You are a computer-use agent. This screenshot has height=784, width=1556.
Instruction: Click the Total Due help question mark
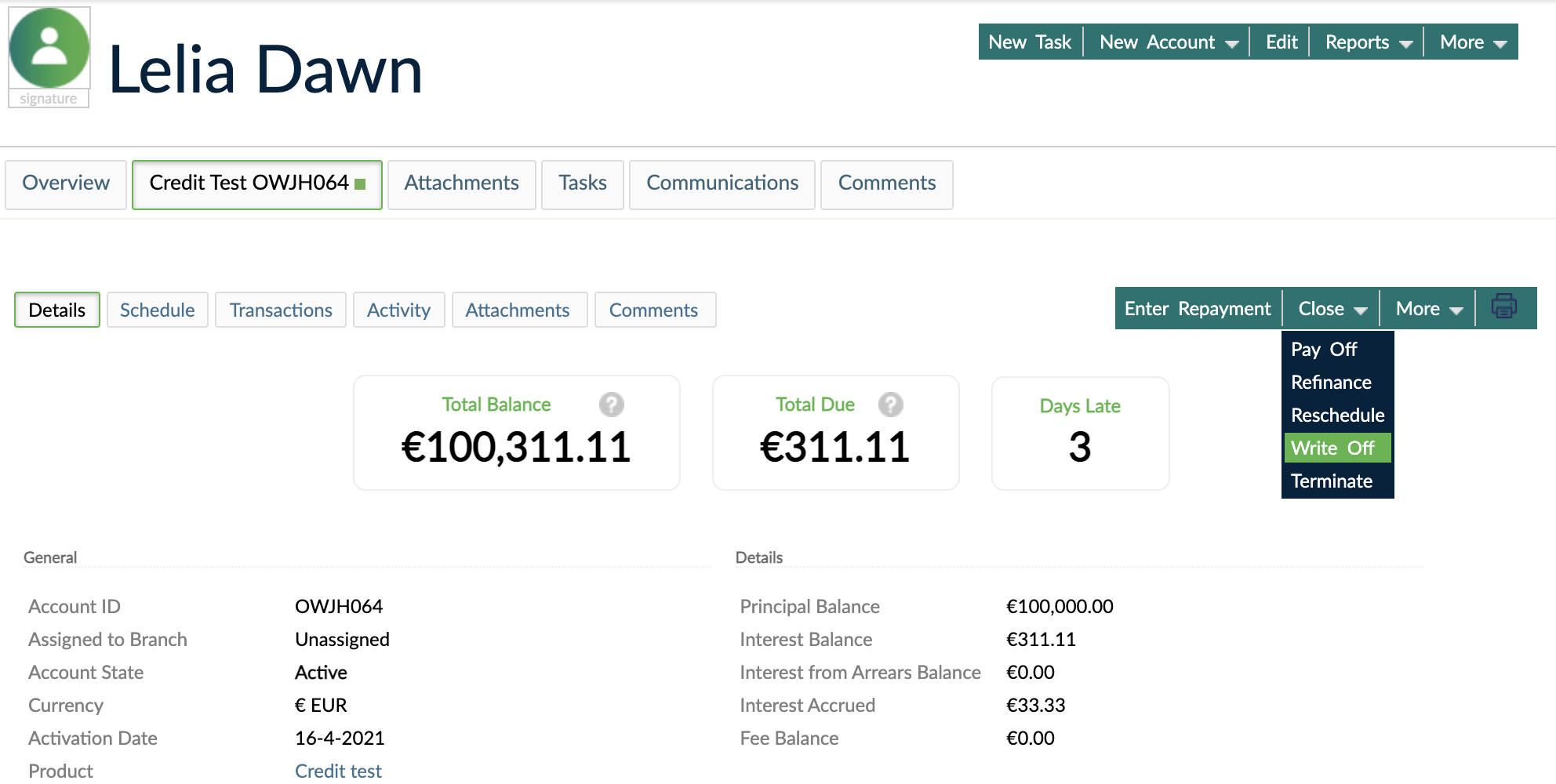[x=889, y=405]
